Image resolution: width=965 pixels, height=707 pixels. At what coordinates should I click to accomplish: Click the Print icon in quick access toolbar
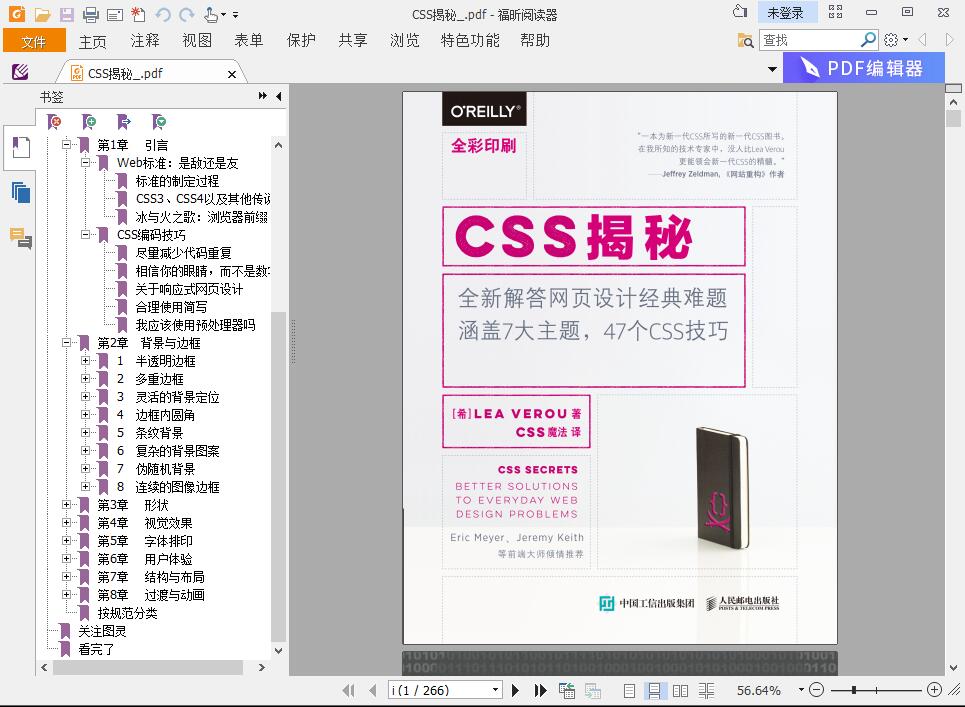point(90,14)
